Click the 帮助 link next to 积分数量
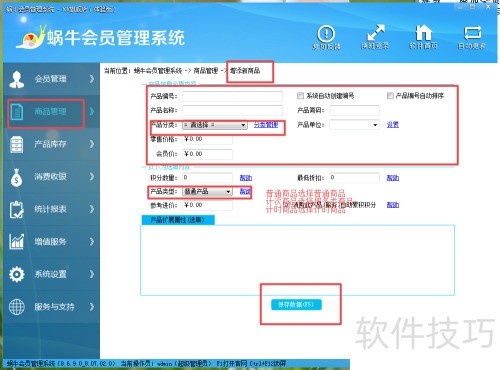The image size is (500, 370). [246, 178]
